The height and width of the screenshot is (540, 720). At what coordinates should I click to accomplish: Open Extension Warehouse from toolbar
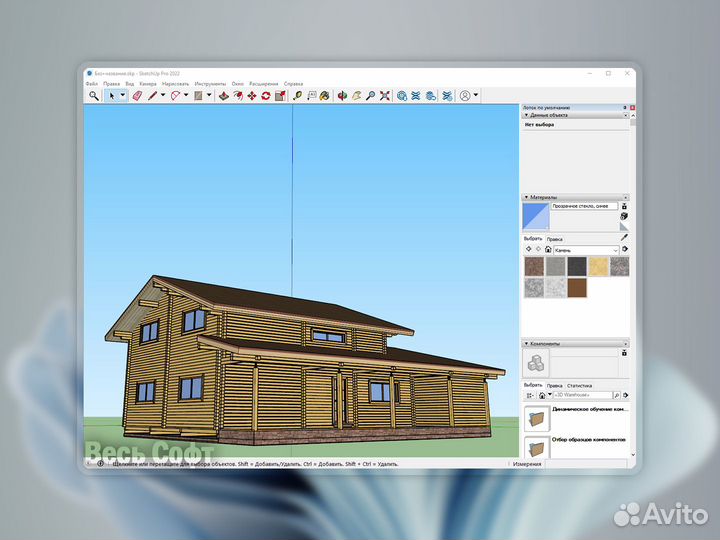pyautogui.click(x=416, y=96)
